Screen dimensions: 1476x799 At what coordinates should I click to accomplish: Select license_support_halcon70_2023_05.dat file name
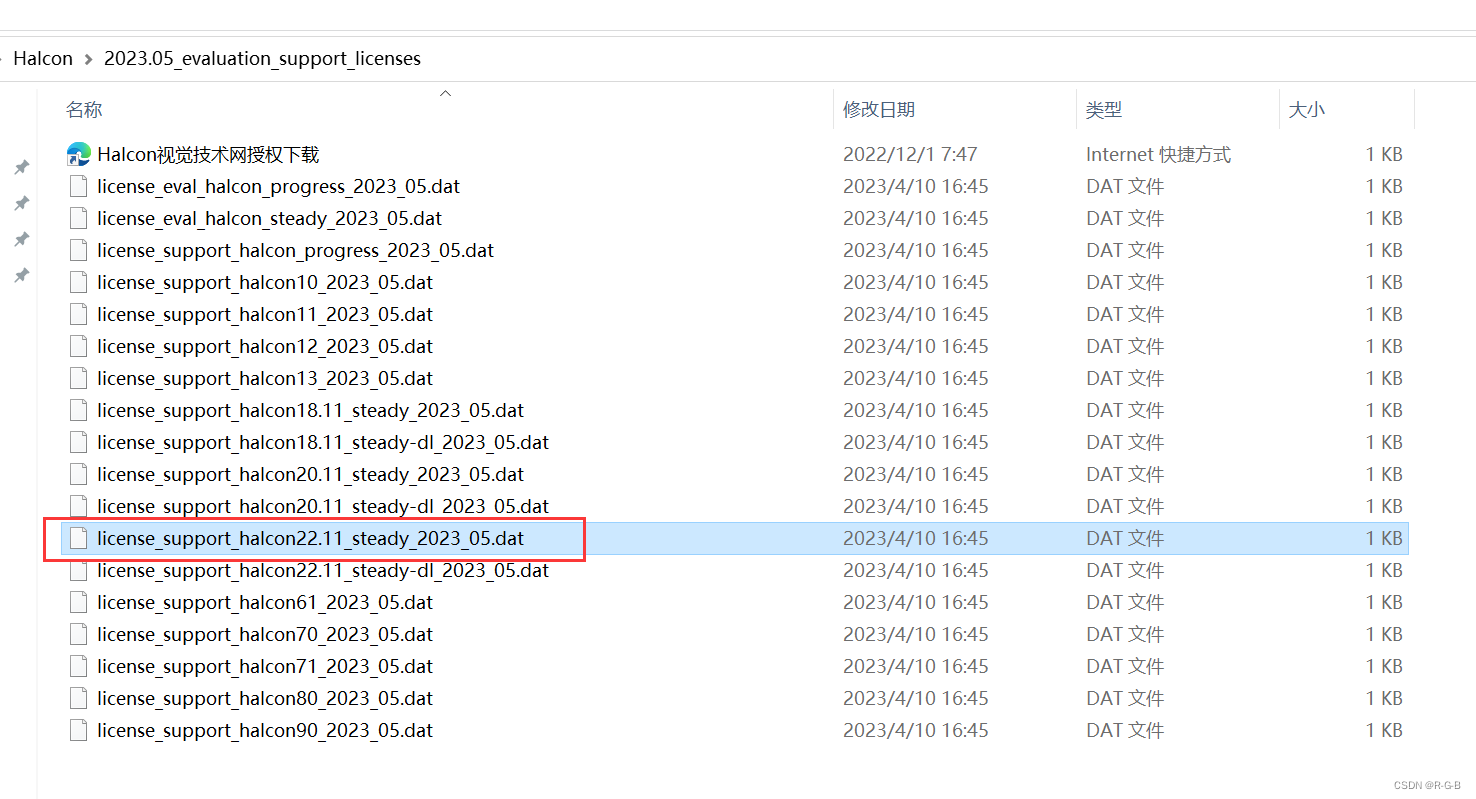coord(265,634)
